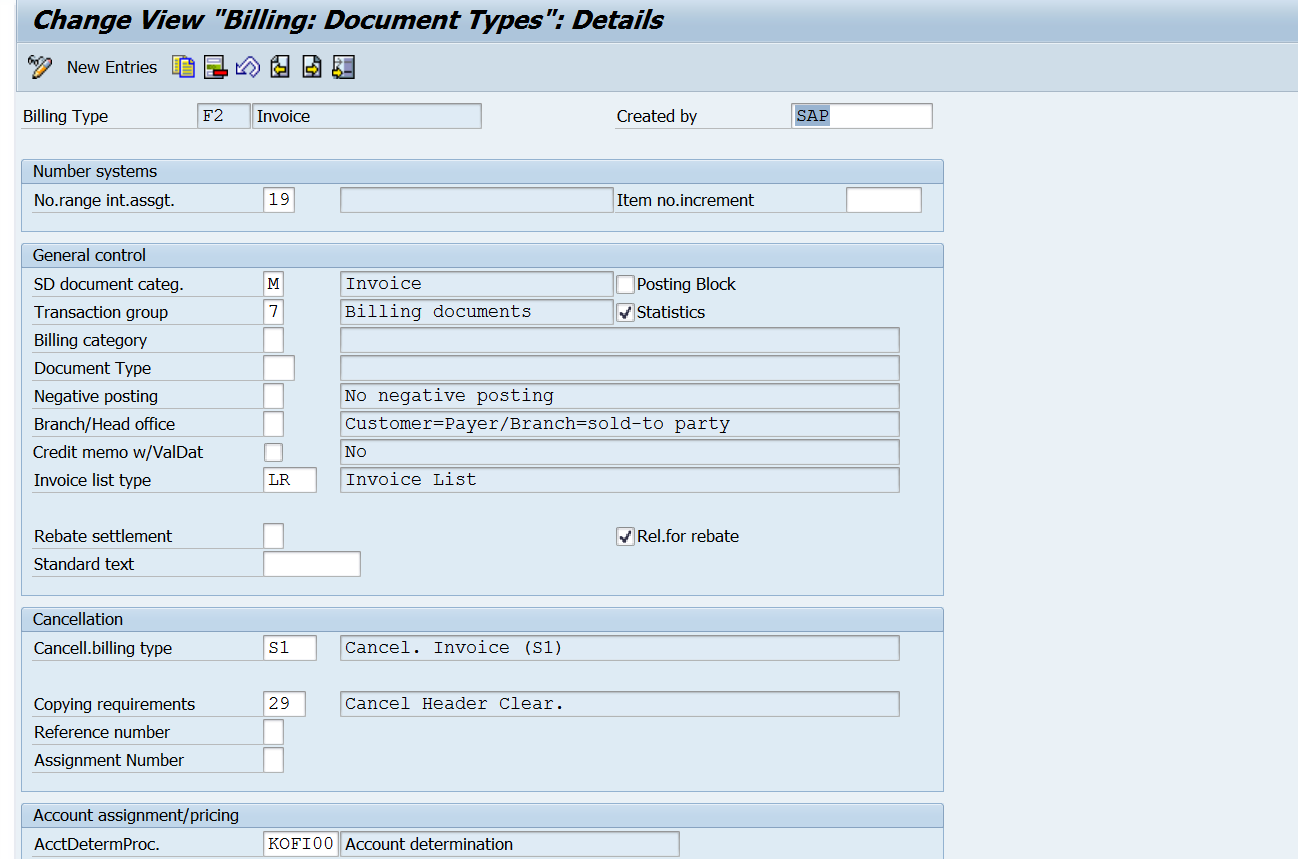Click the Standard text input field
The image size is (1298, 859).
[x=311, y=564]
